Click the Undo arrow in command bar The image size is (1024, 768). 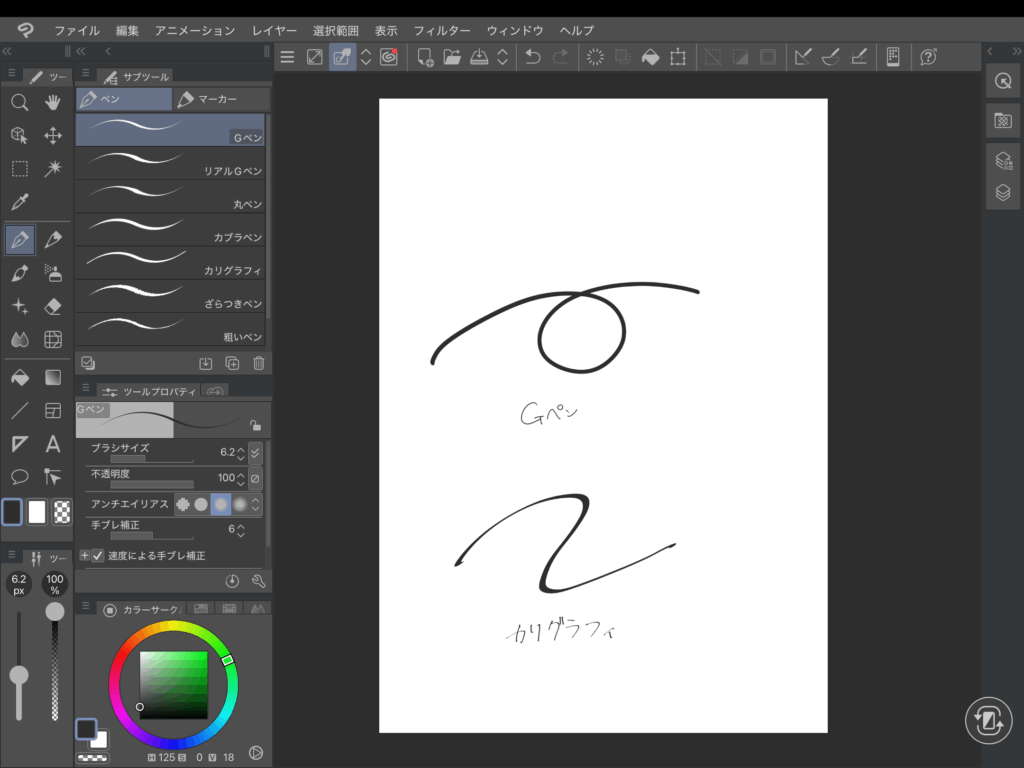pyautogui.click(x=533, y=57)
